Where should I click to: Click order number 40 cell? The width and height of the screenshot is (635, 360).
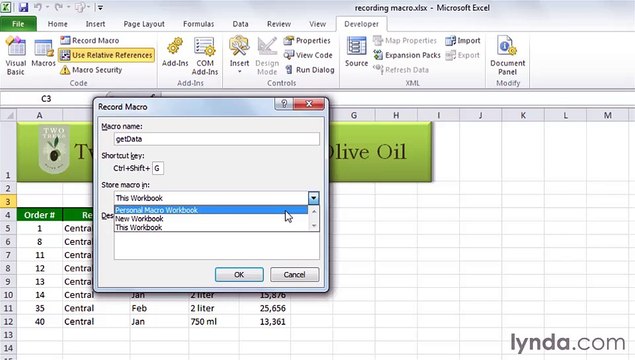(x=39, y=322)
